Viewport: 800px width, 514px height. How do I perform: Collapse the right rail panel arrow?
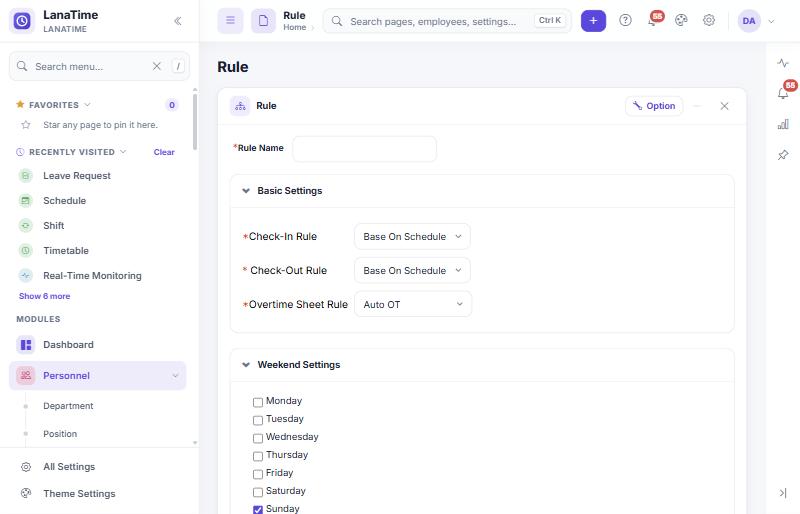pos(783,493)
